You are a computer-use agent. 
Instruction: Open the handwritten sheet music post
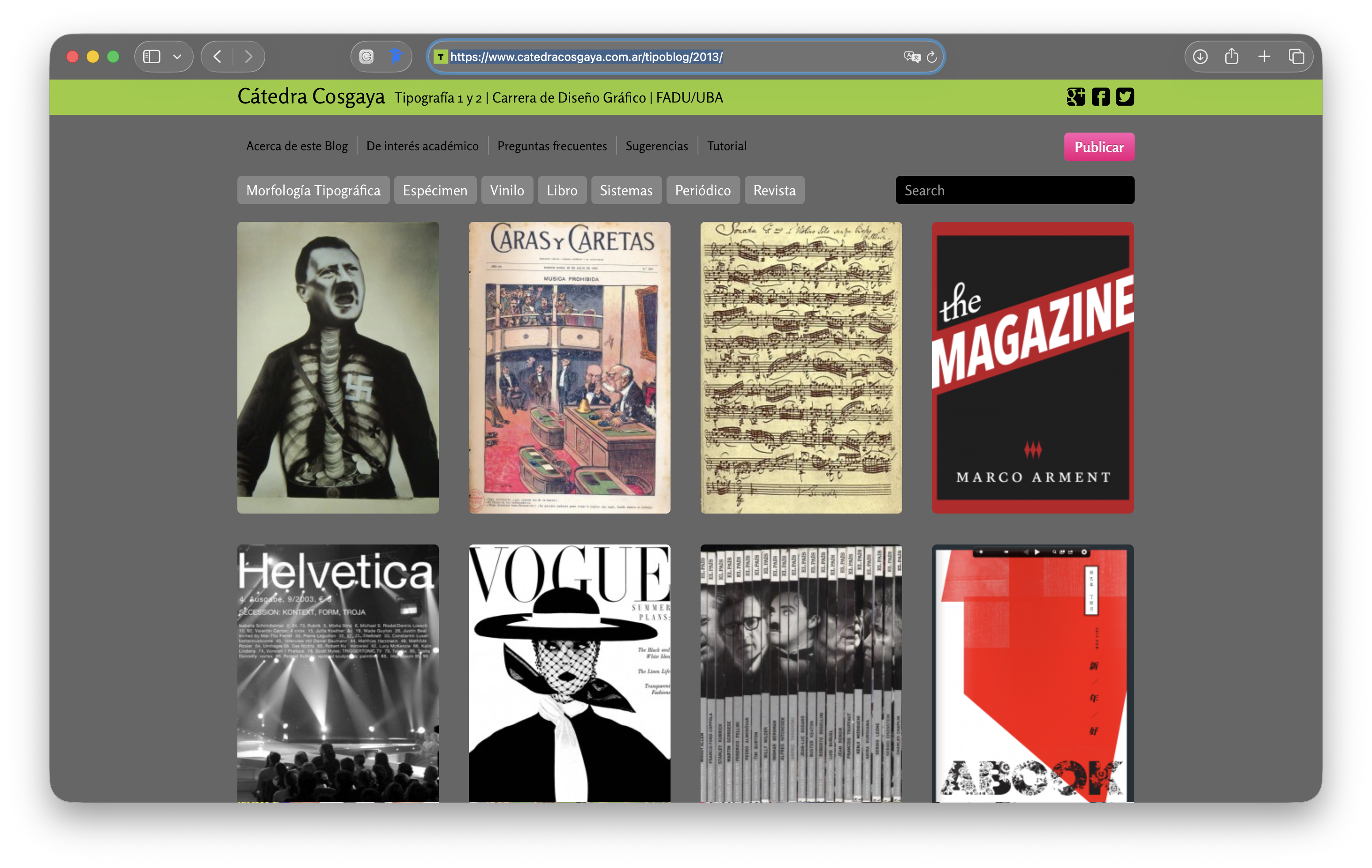click(801, 368)
